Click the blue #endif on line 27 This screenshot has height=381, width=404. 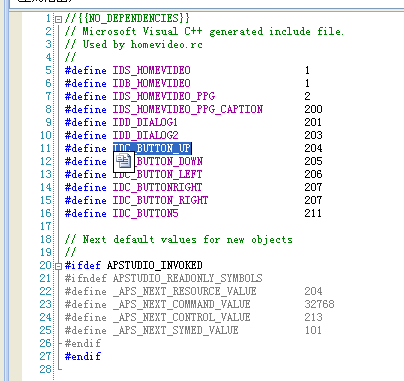(x=83, y=356)
